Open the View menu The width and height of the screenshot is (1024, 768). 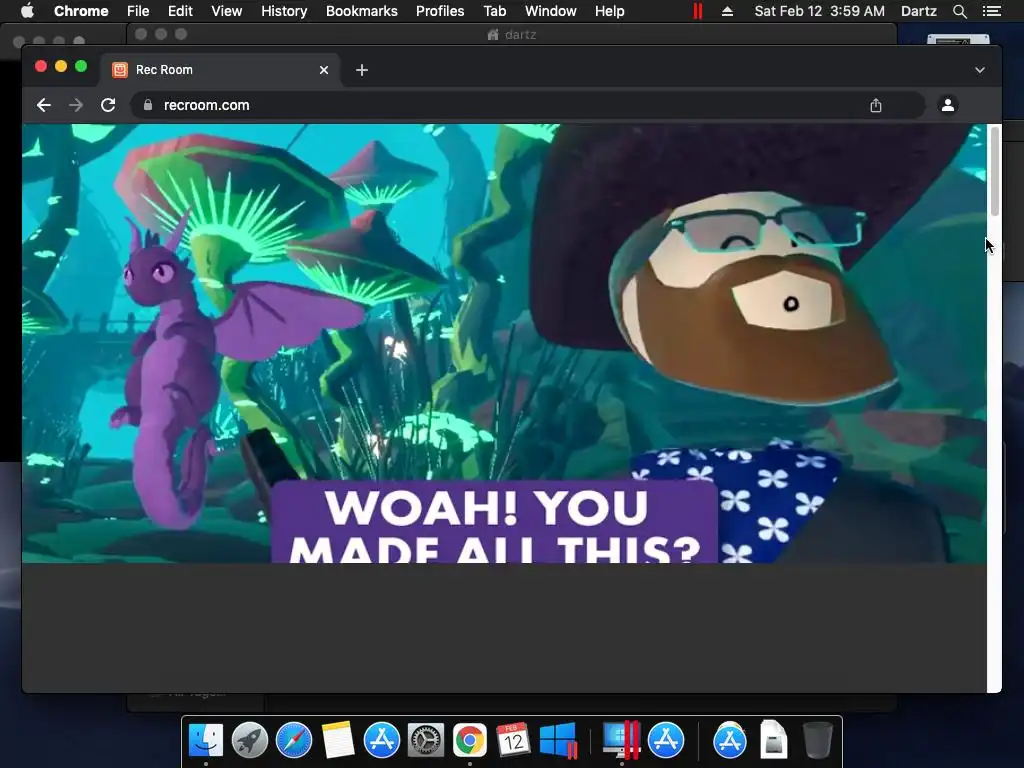pyautogui.click(x=227, y=11)
